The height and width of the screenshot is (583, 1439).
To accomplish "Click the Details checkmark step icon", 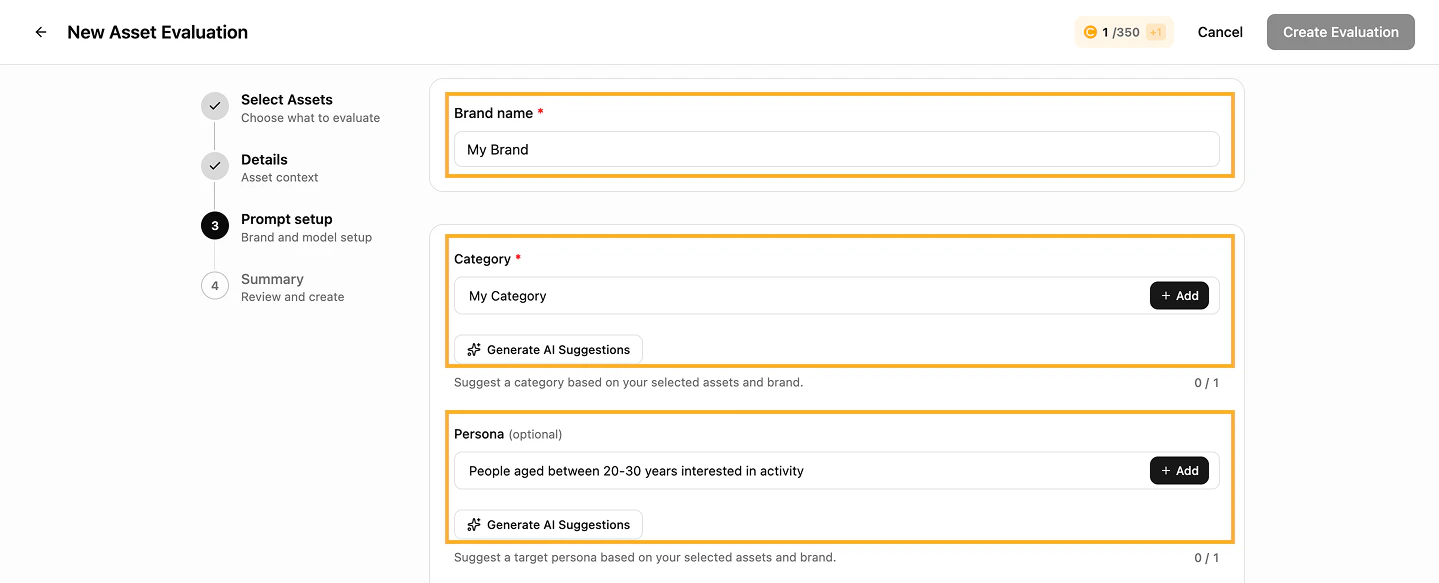I will point(215,166).
